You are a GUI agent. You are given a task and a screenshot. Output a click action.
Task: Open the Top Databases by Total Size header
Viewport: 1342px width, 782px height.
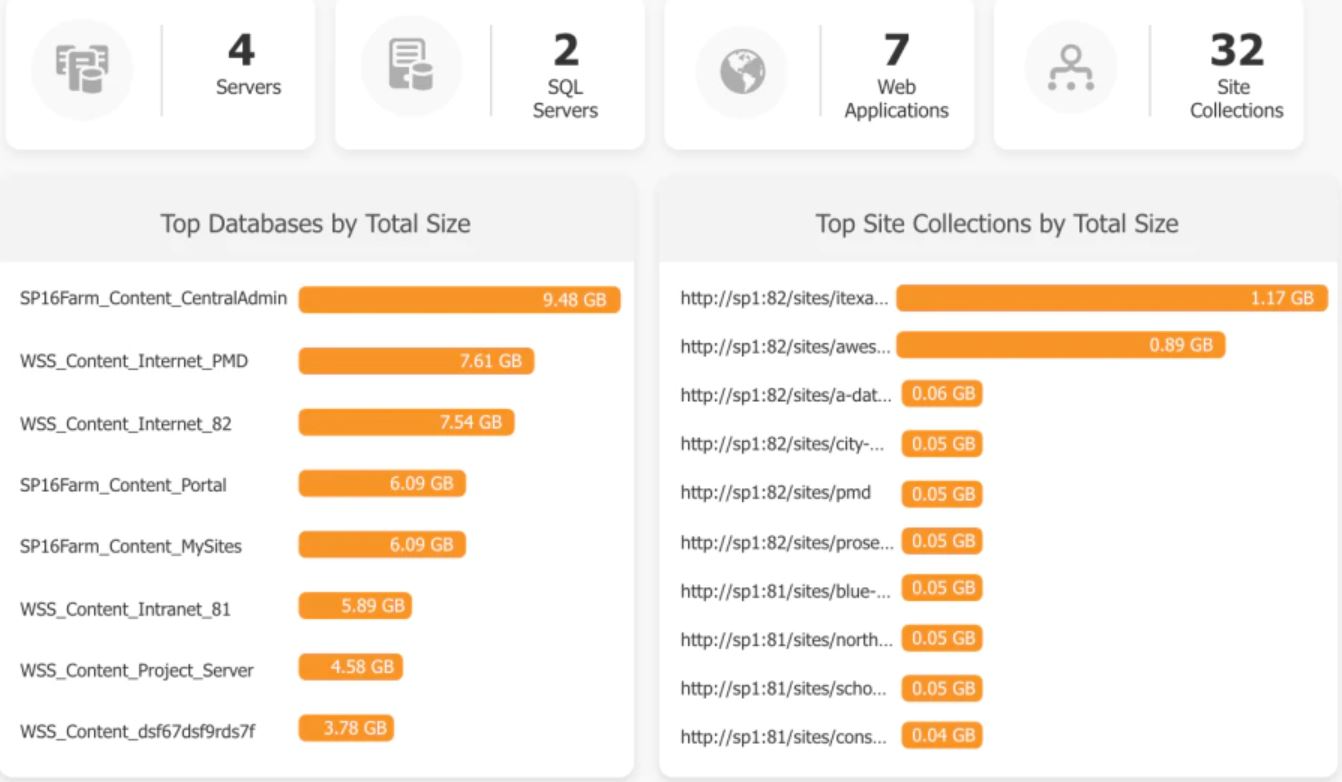316,224
